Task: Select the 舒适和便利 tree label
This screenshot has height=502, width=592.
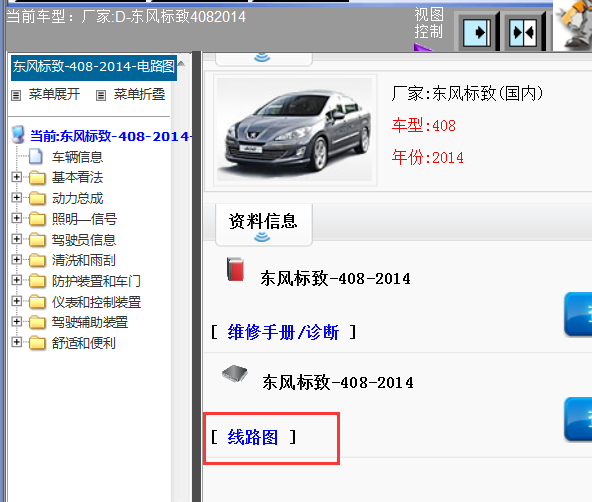Action: tap(84, 343)
